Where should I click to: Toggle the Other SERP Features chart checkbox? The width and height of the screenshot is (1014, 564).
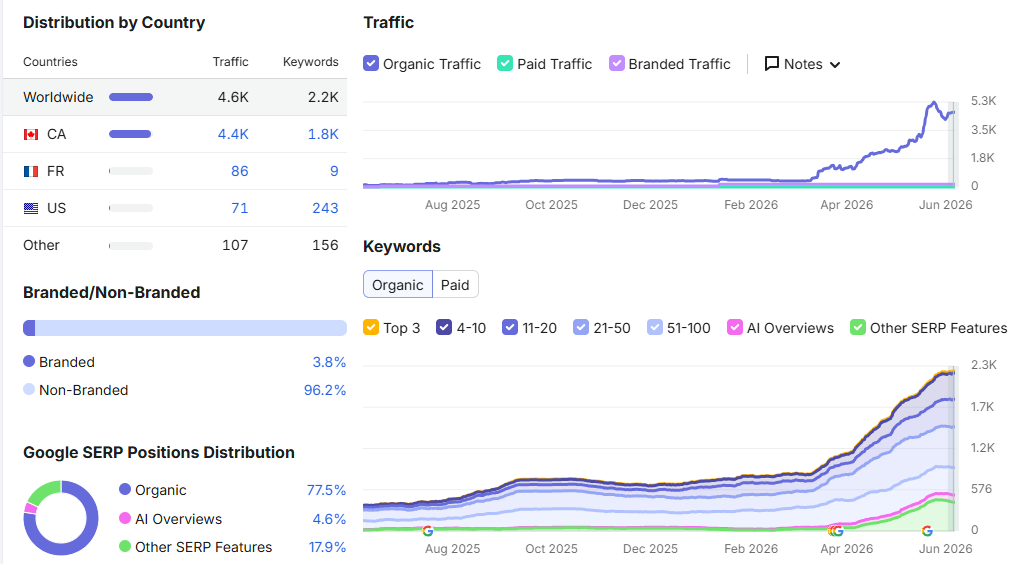858,327
